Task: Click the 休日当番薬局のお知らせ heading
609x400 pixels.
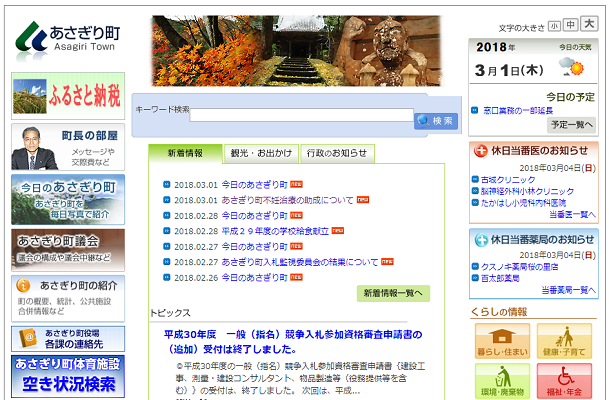Action: [x=542, y=240]
